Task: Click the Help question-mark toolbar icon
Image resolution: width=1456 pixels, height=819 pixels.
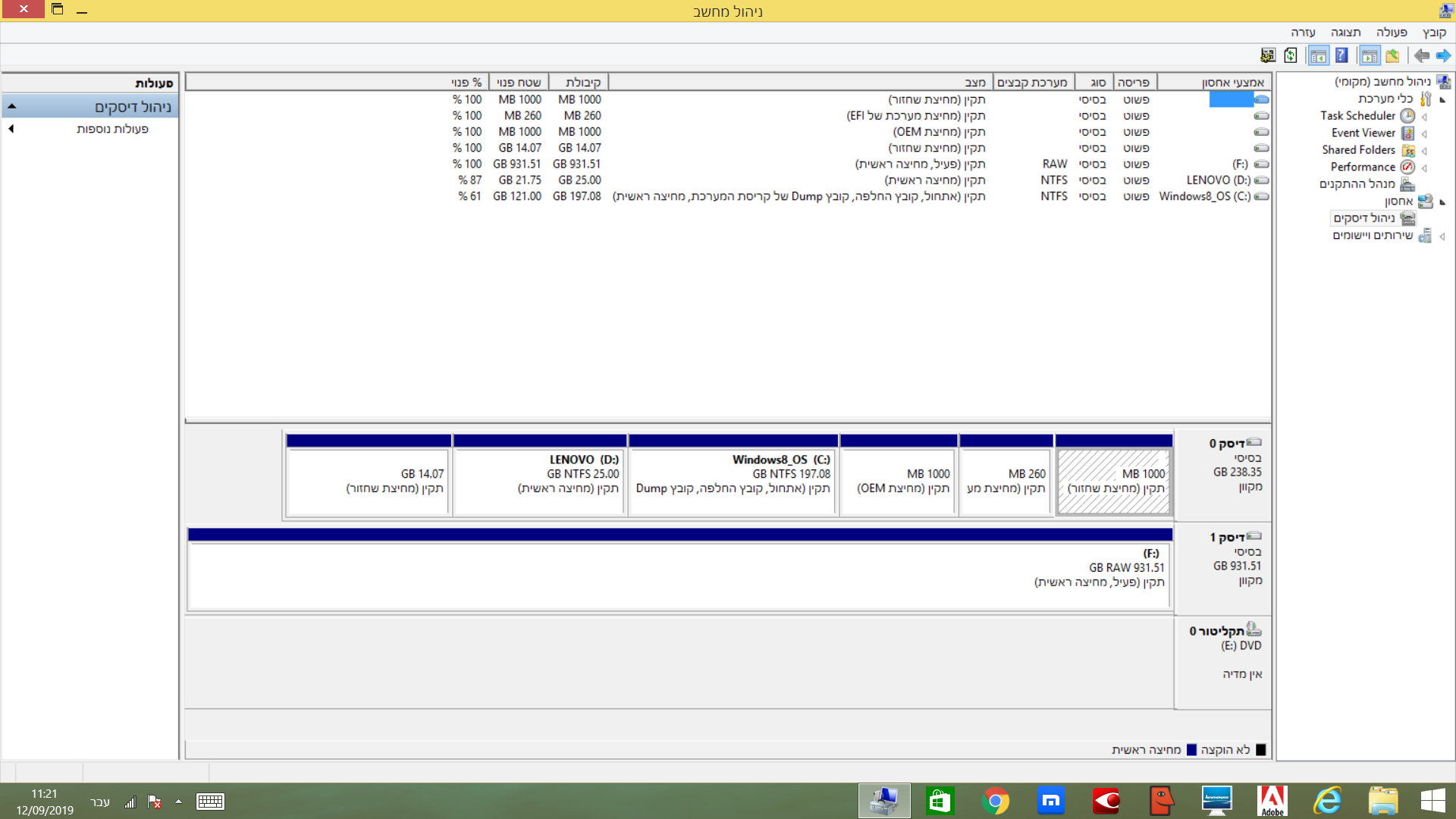Action: coord(1341,55)
